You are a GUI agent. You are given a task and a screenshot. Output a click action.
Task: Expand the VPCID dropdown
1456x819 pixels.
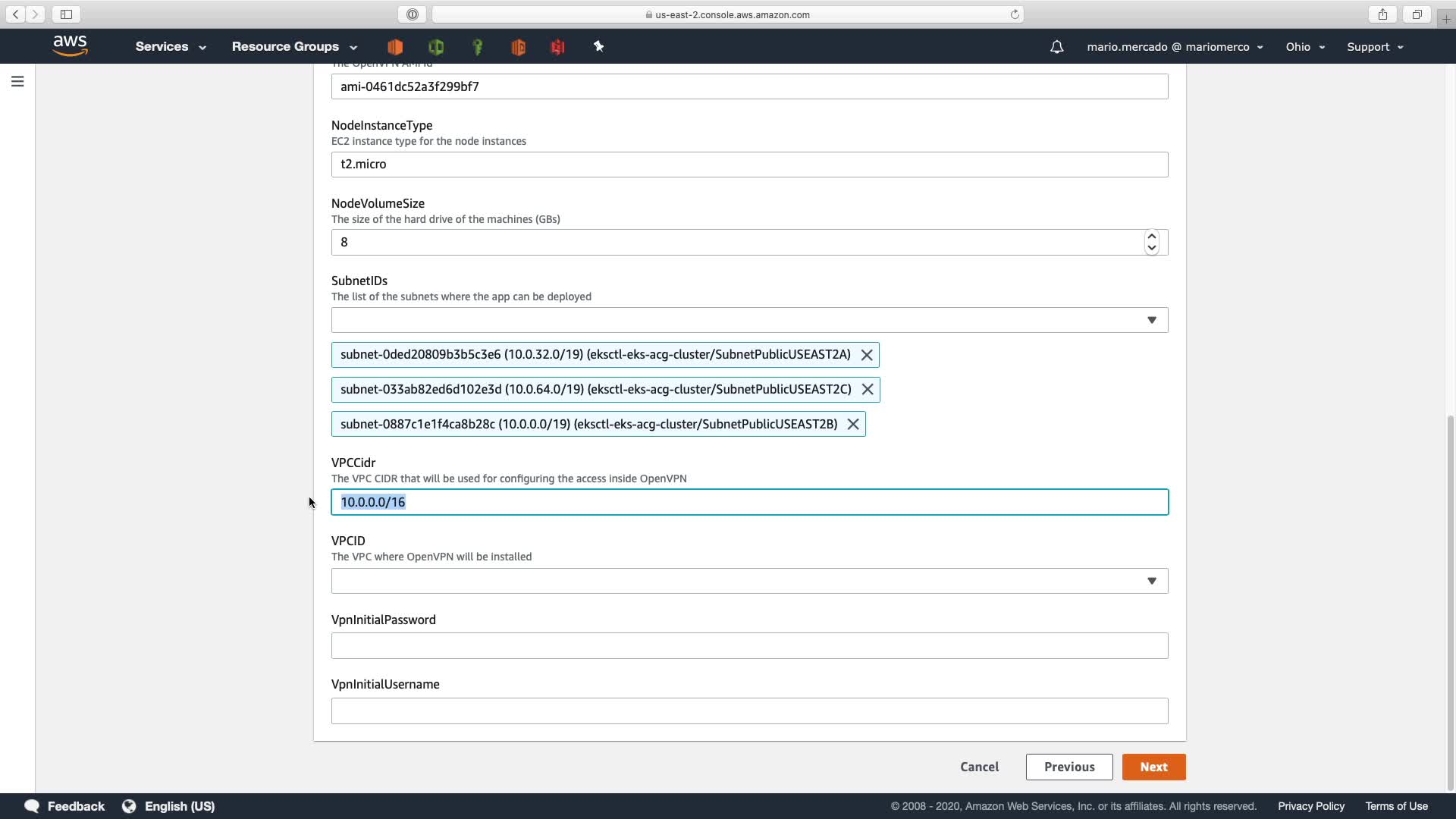(x=1151, y=581)
